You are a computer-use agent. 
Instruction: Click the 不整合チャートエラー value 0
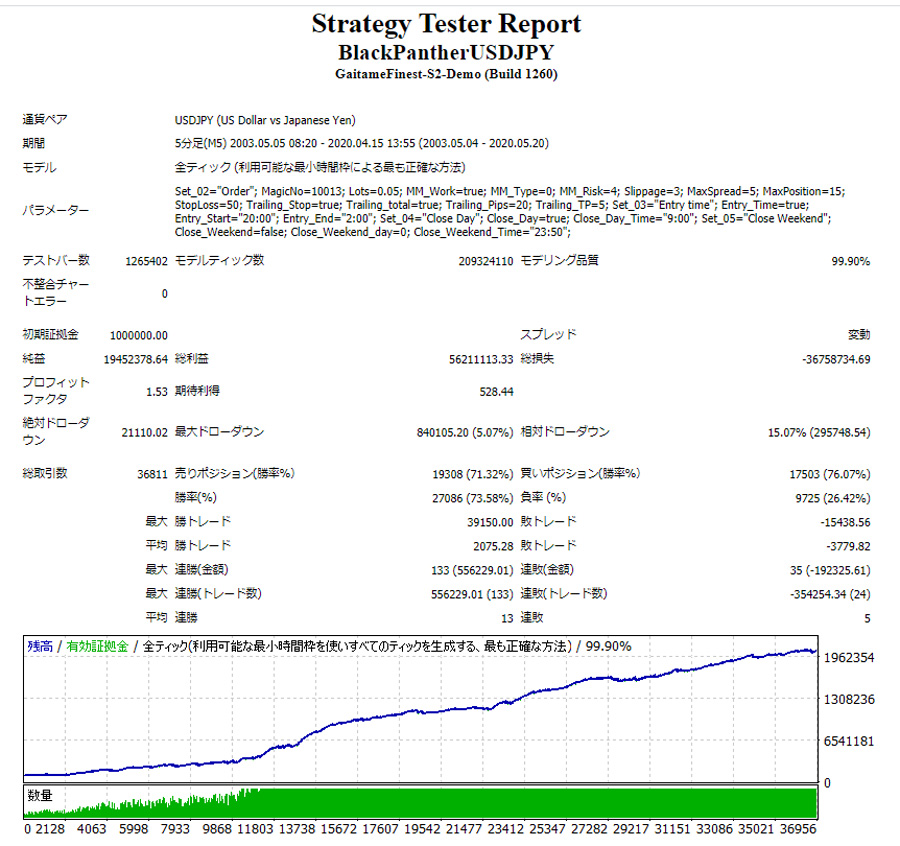165,294
